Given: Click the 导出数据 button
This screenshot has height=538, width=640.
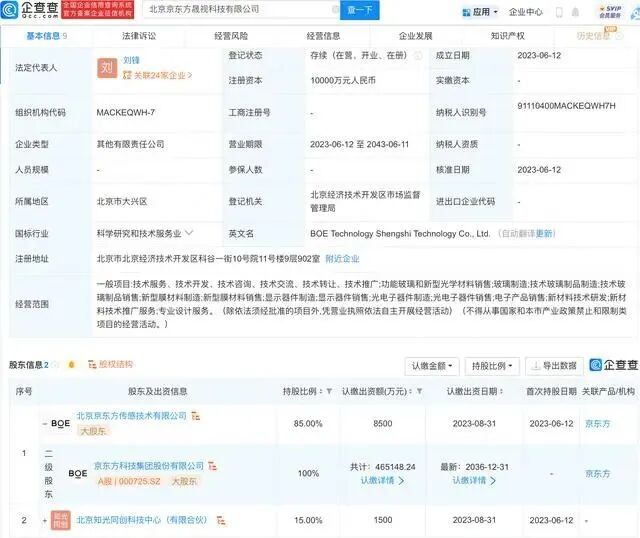Looking at the screenshot, I should pos(554,366).
